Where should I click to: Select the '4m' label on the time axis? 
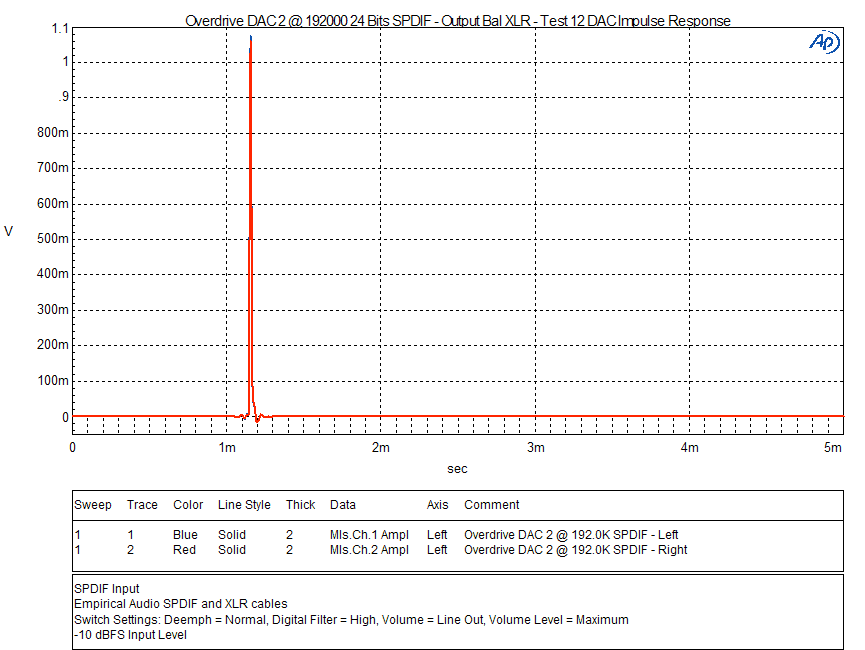[x=690, y=447]
